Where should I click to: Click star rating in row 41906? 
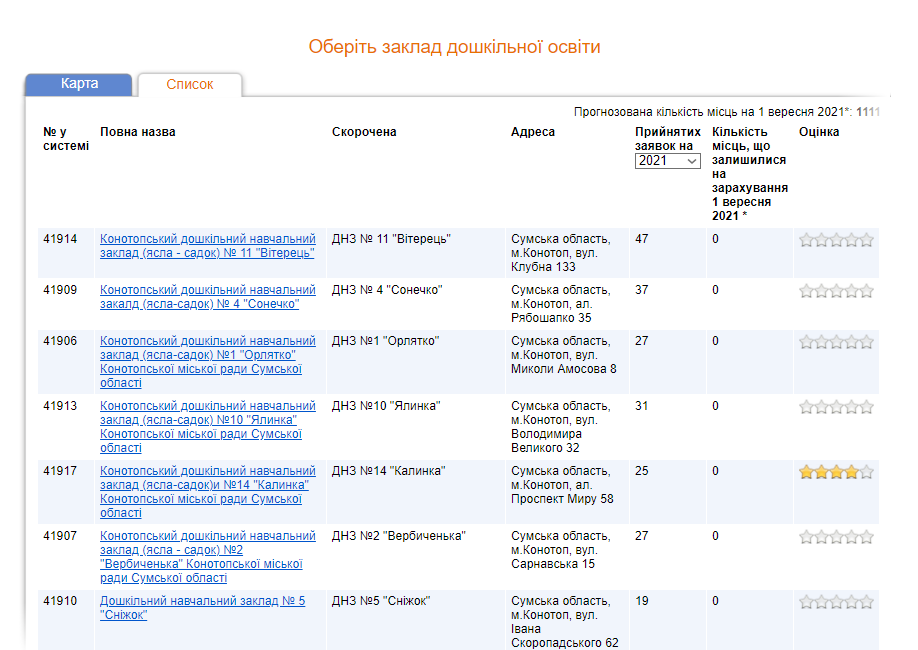coord(836,341)
